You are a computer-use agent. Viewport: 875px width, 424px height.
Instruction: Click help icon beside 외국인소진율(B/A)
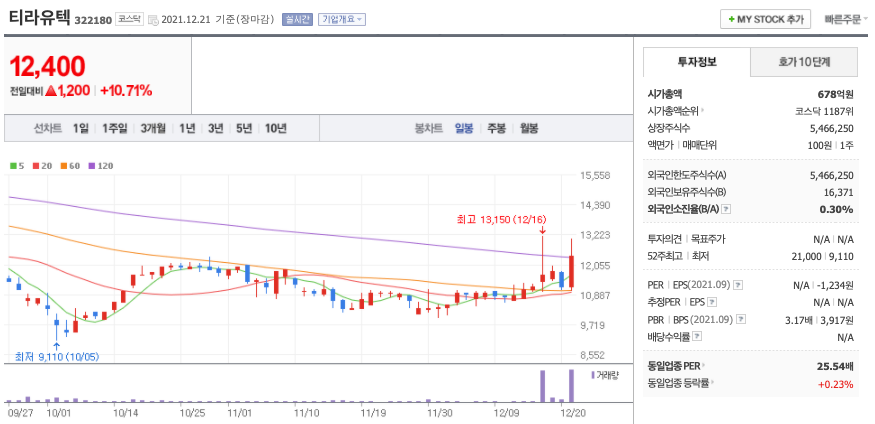pyautogui.click(x=726, y=209)
